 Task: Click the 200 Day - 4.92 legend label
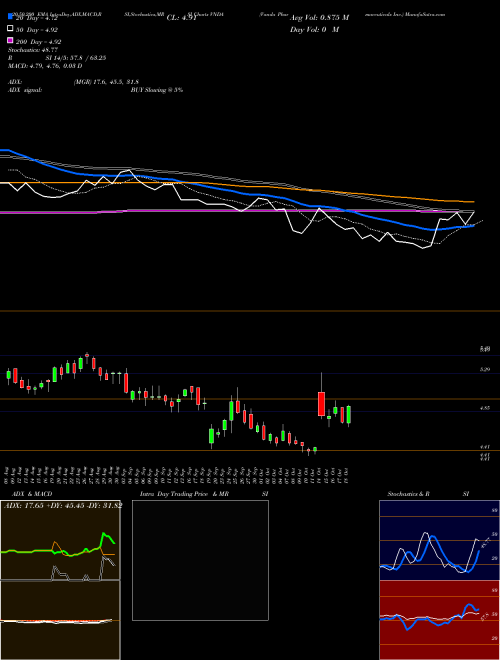(x=38, y=41)
